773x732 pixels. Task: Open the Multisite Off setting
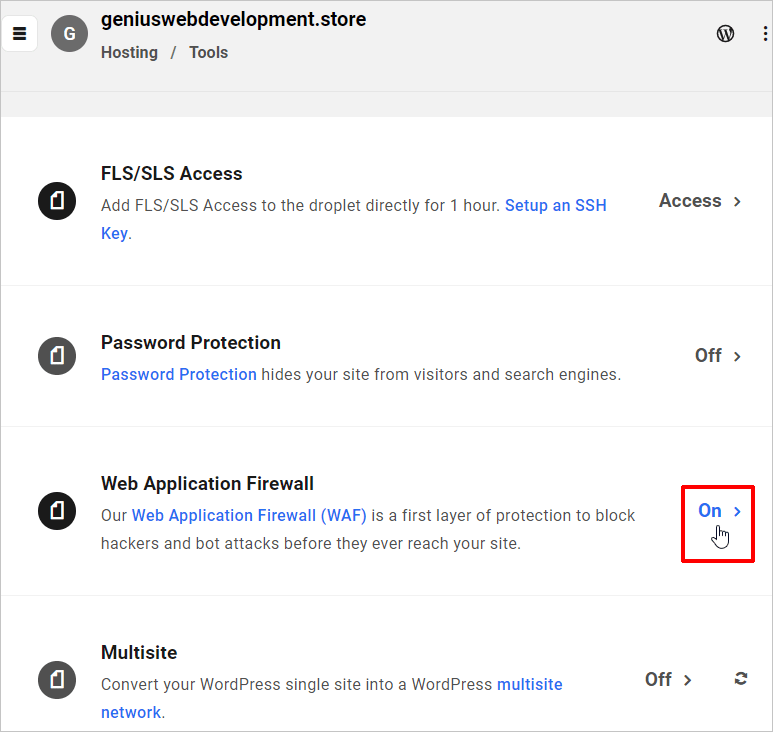coord(658,680)
